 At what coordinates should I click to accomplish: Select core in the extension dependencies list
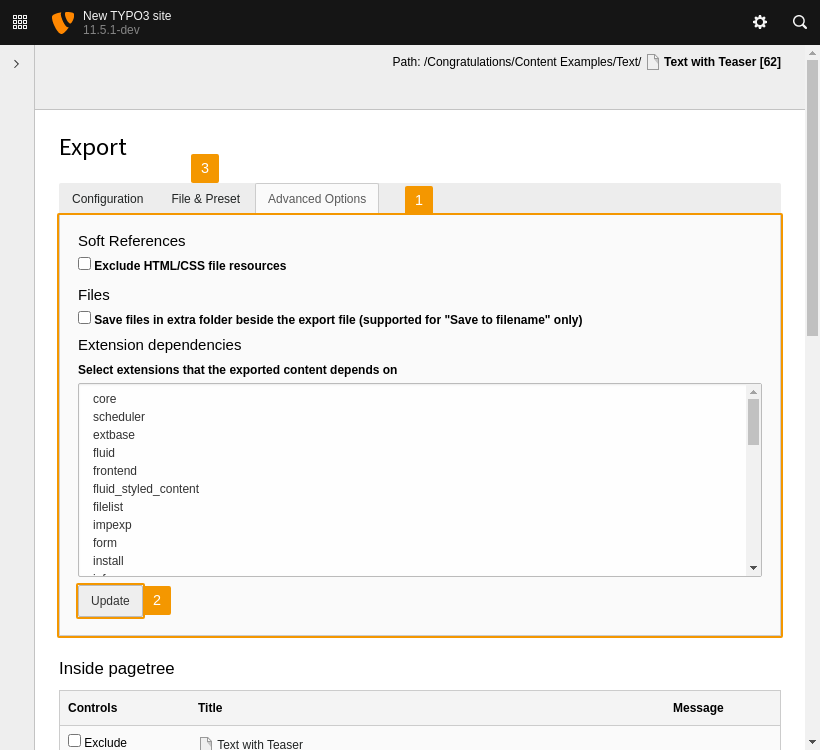[104, 398]
